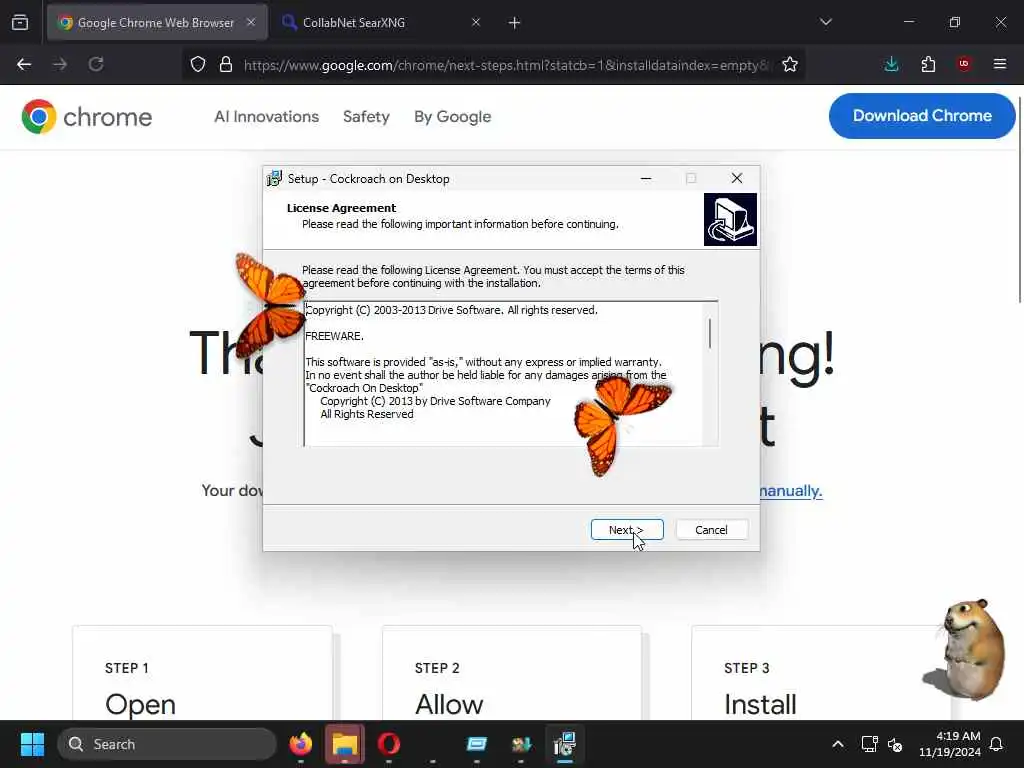Viewport: 1024px width, 768px height.
Task: Minimize the Setup dialog window
Action: click(x=646, y=178)
